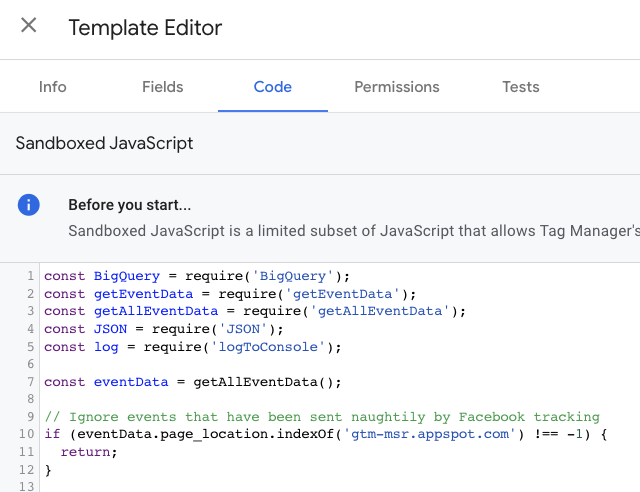Click line number 6 in the gutter
The height and width of the screenshot is (492, 640).
[x=31, y=364]
